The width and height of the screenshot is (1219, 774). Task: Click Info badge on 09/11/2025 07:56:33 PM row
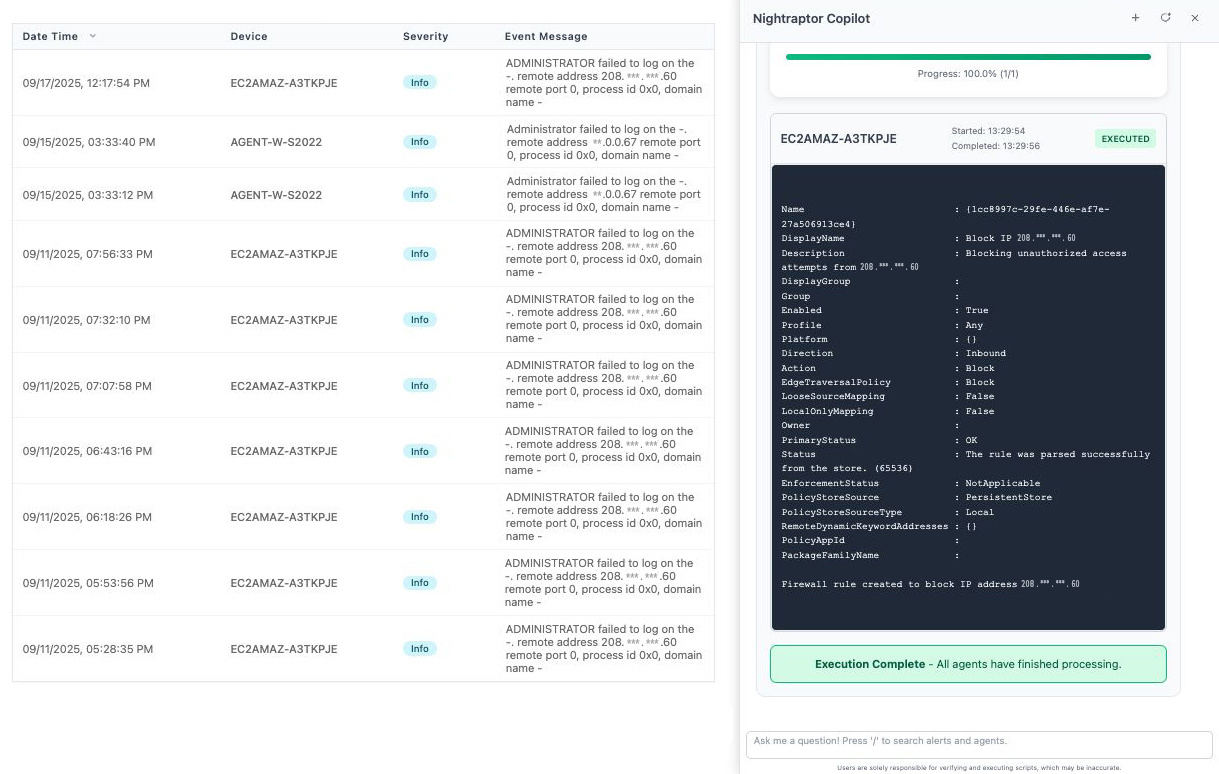tap(420, 254)
